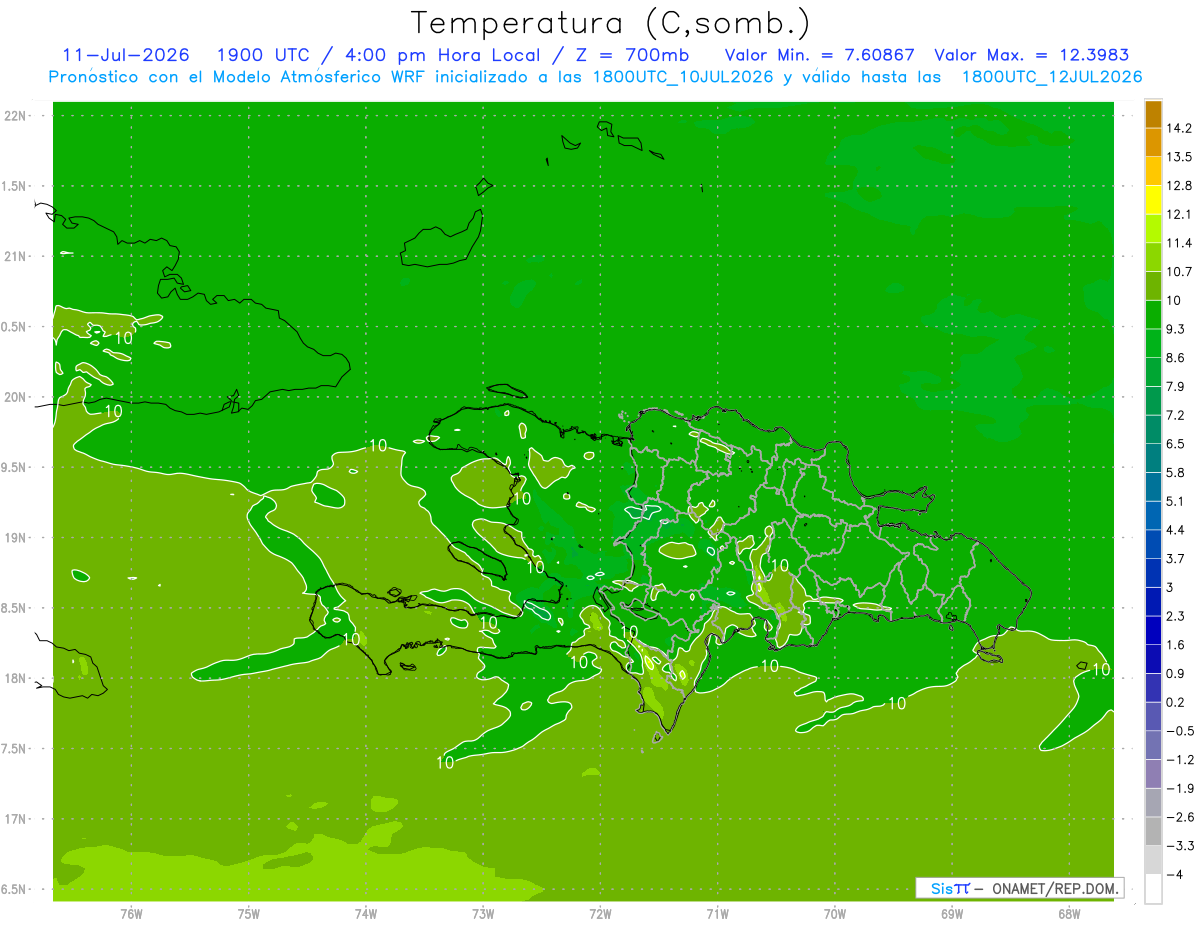Screen dimensions: 1200x927
Task: Click the 0.9 color scale label
Action: click(1176, 673)
